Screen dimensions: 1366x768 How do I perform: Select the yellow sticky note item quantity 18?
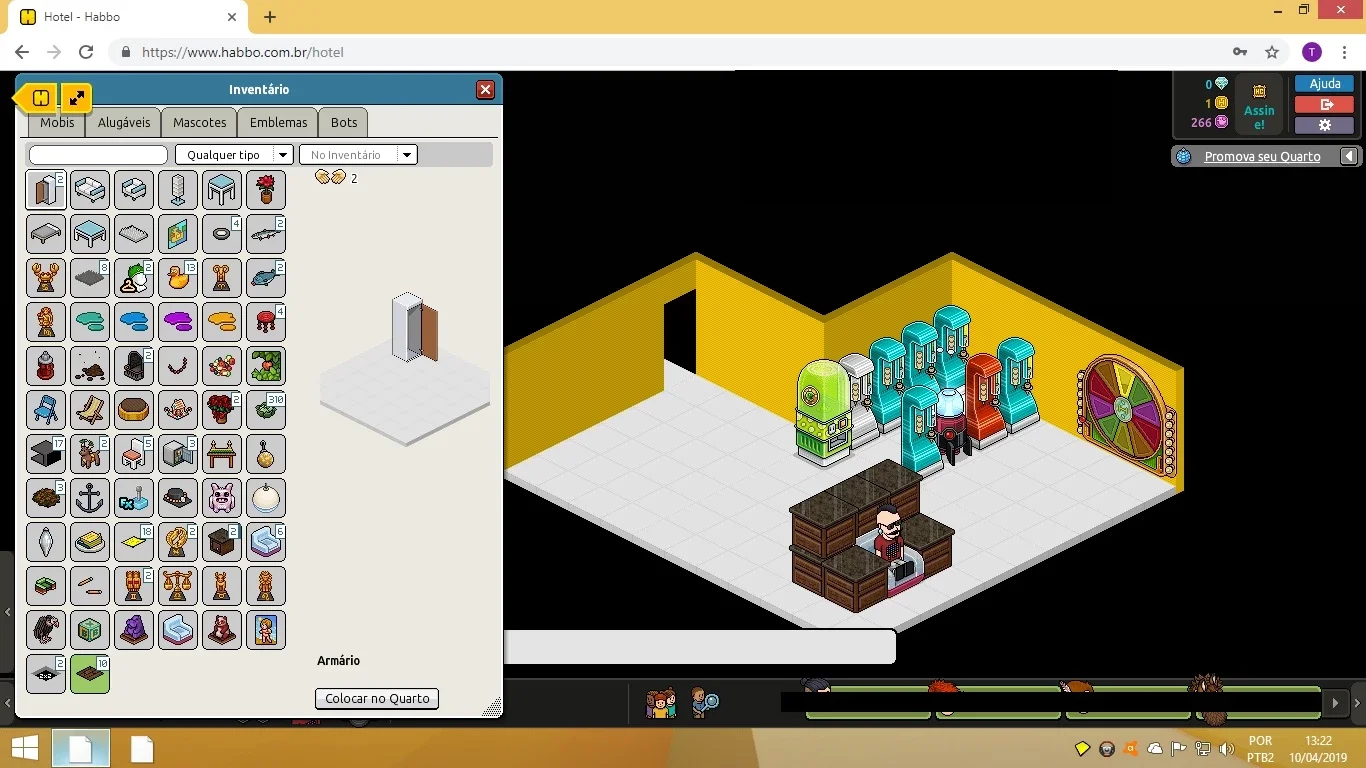[x=134, y=542]
